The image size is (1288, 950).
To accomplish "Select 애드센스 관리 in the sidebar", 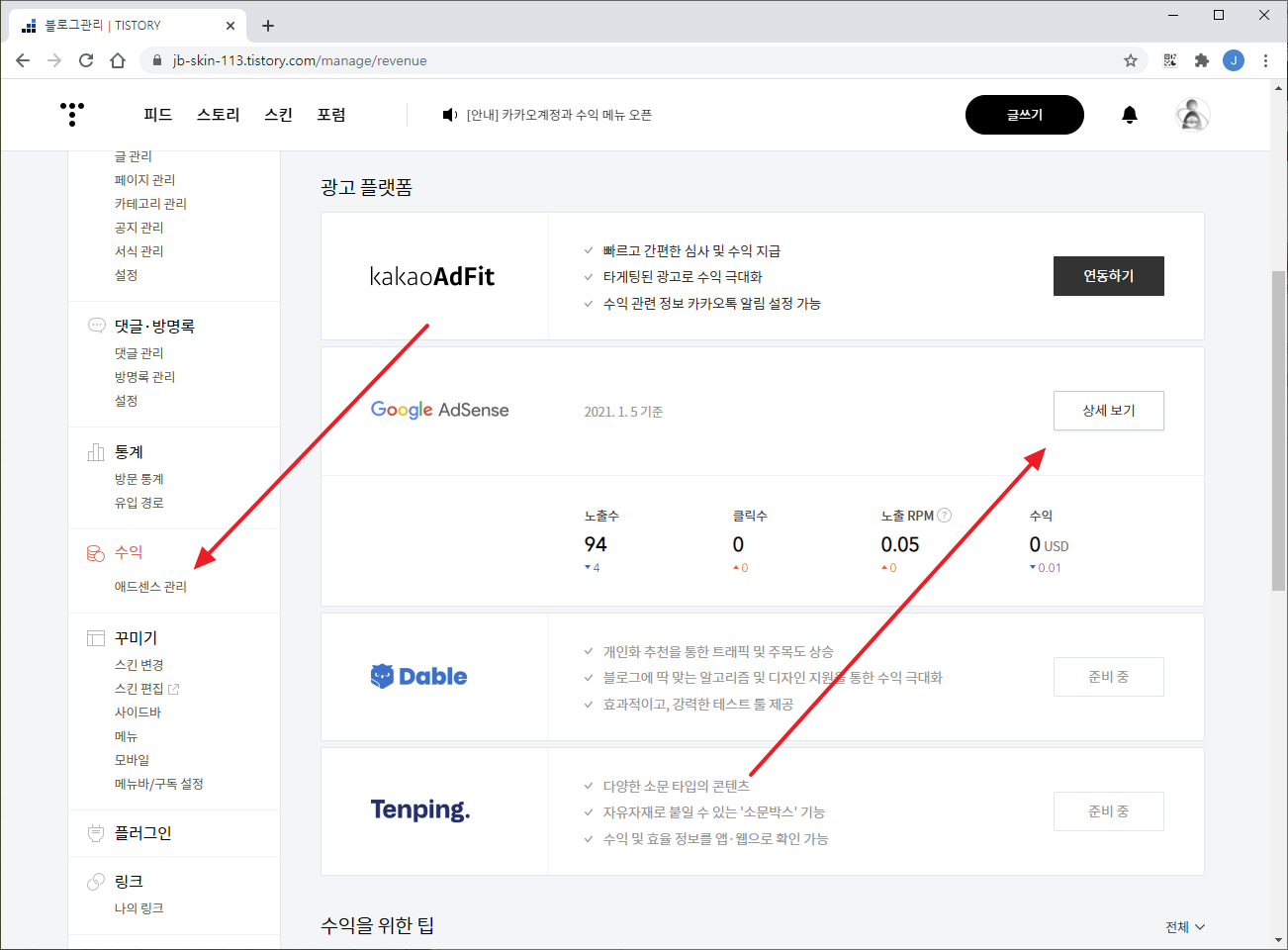I will click(x=150, y=587).
